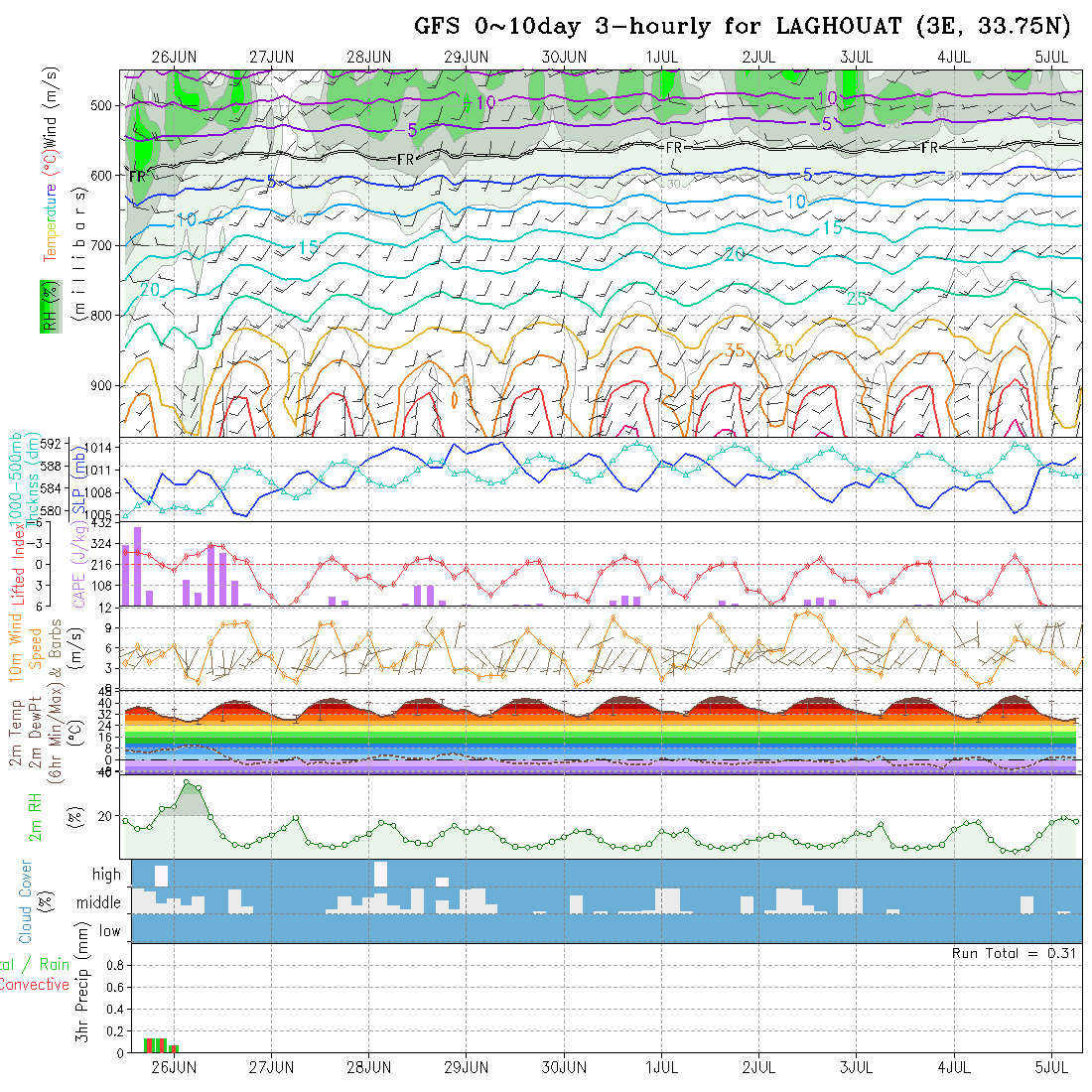1092x1092 pixels.
Task: Select the 28JUN label on the bottom axis
Action: pos(368,1068)
